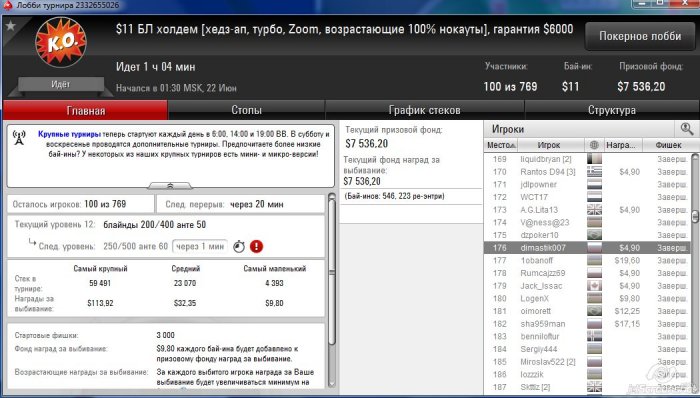The image size is (700, 398).
Task: Click the 'через 1 мин' field
Action: (x=200, y=246)
